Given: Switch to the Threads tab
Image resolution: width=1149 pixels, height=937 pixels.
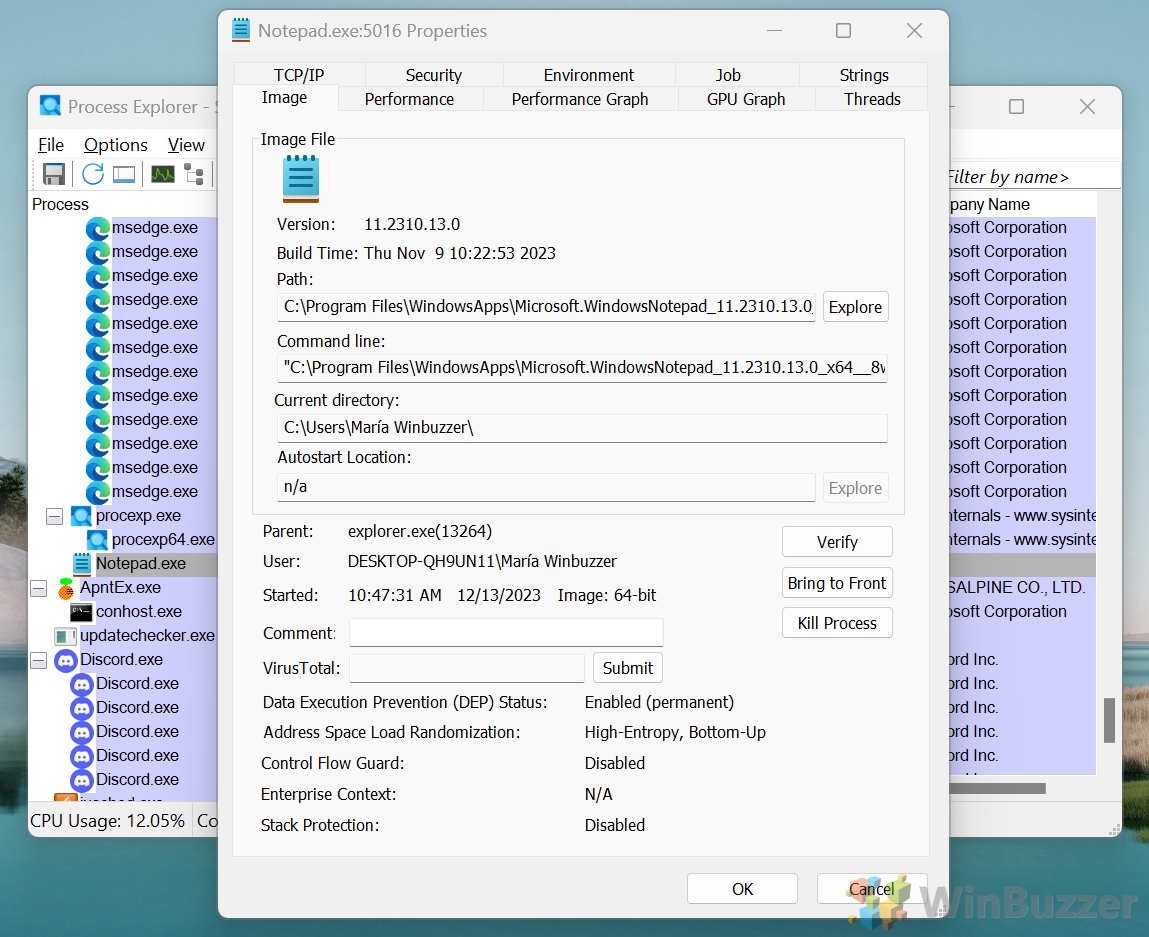Looking at the screenshot, I should tap(872, 99).
